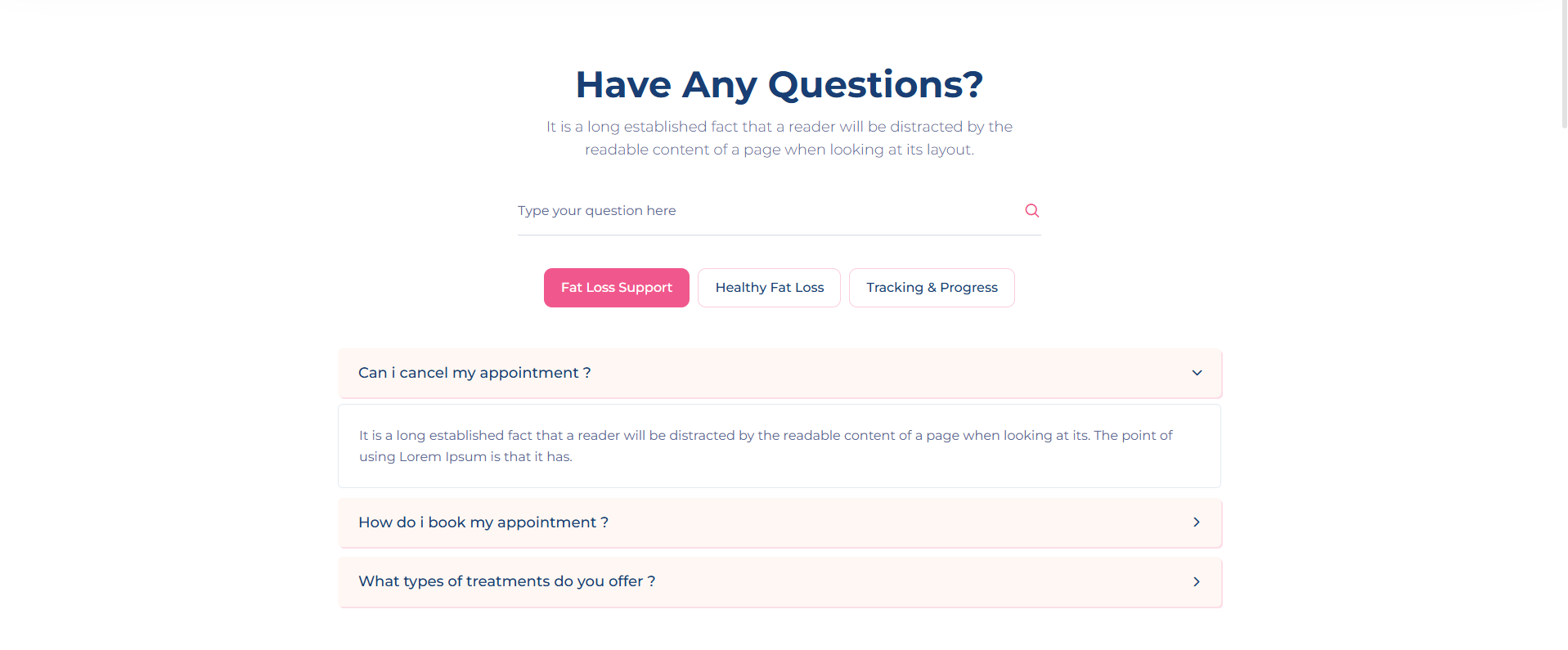The height and width of the screenshot is (650, 1568).
Task: Open the "How do i book my appointment ?" question
Action: click(483, 522)
